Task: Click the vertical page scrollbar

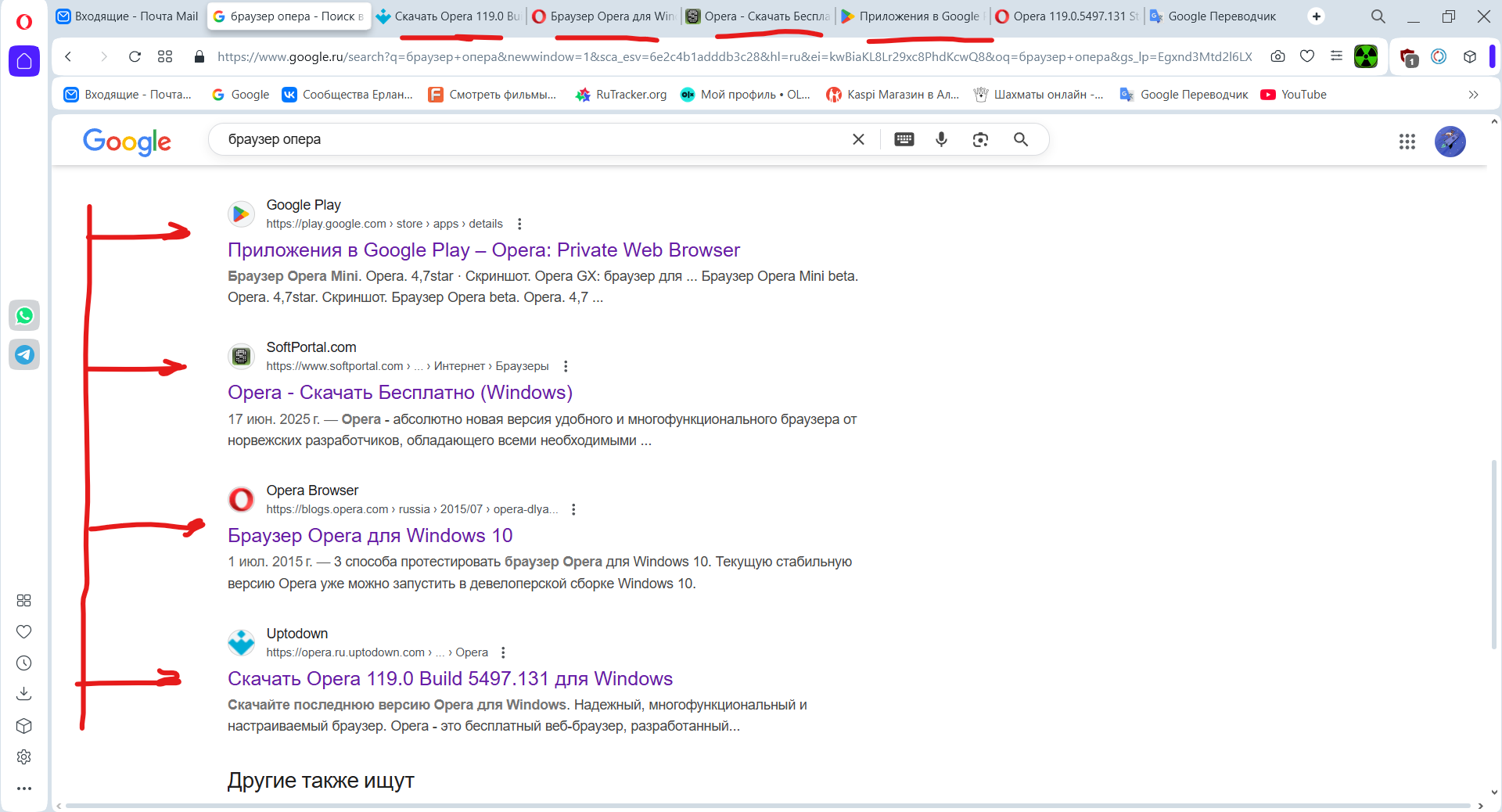Action: tap(1494, 555)
